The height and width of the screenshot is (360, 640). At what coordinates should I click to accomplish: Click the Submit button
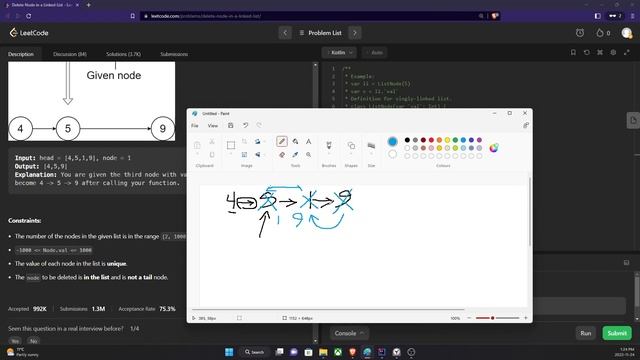pos(617,333)
